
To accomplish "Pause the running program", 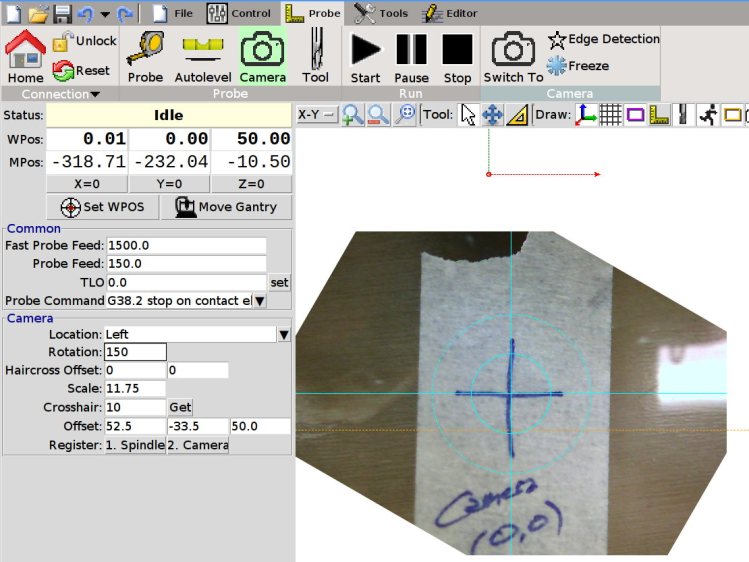I will 411,55.
